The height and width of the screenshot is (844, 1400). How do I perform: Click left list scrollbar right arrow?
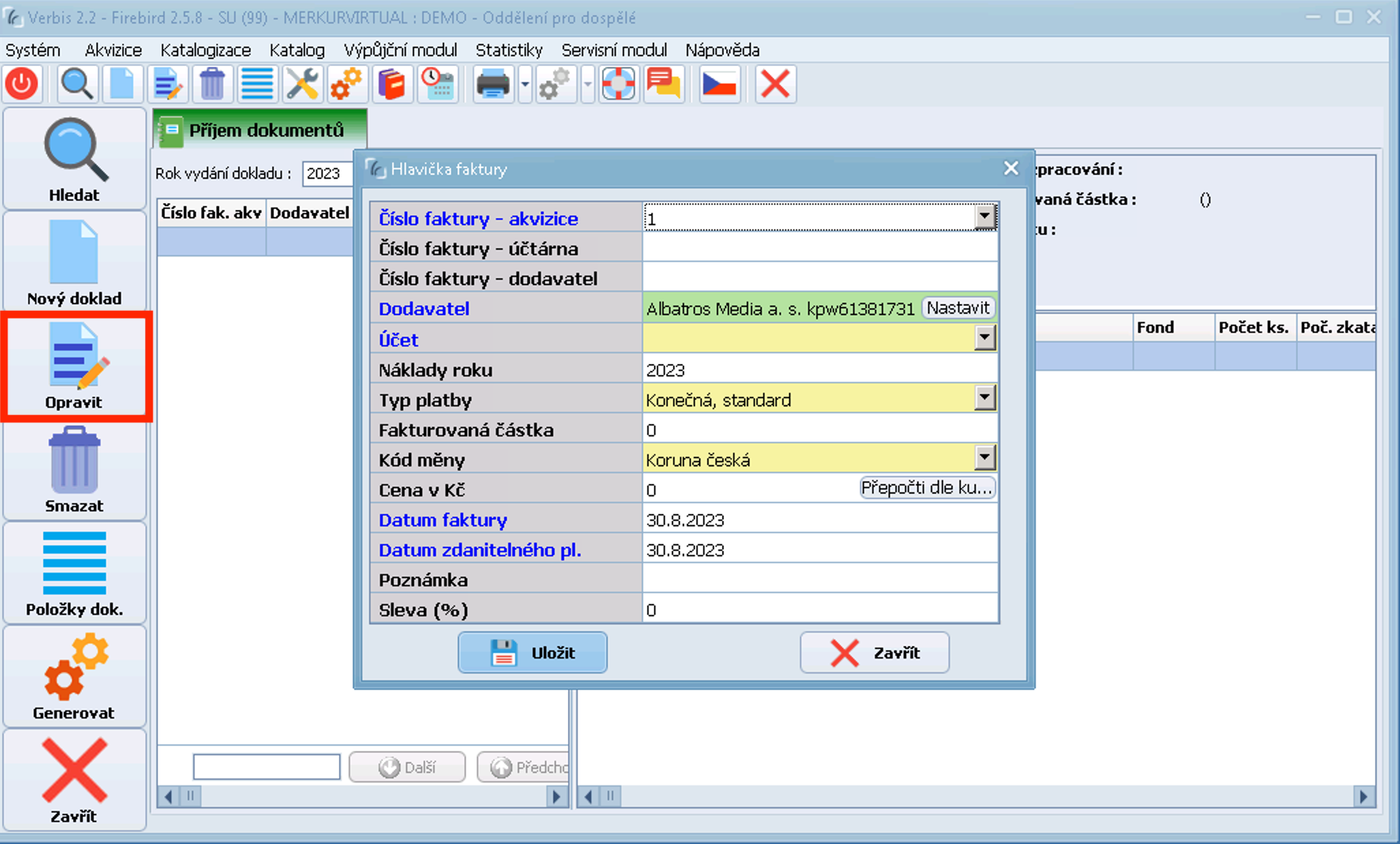click(556, 796)
